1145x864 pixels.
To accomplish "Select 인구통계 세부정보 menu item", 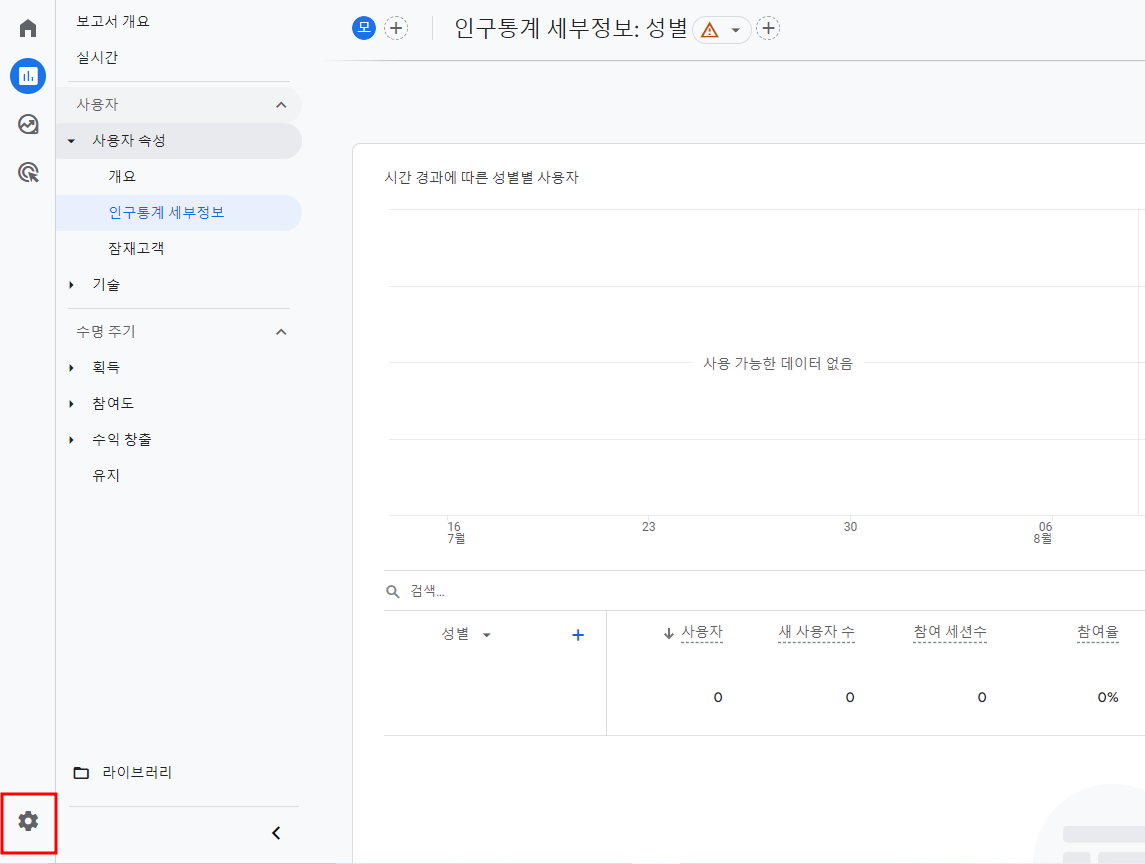I will tap(178, 213).
